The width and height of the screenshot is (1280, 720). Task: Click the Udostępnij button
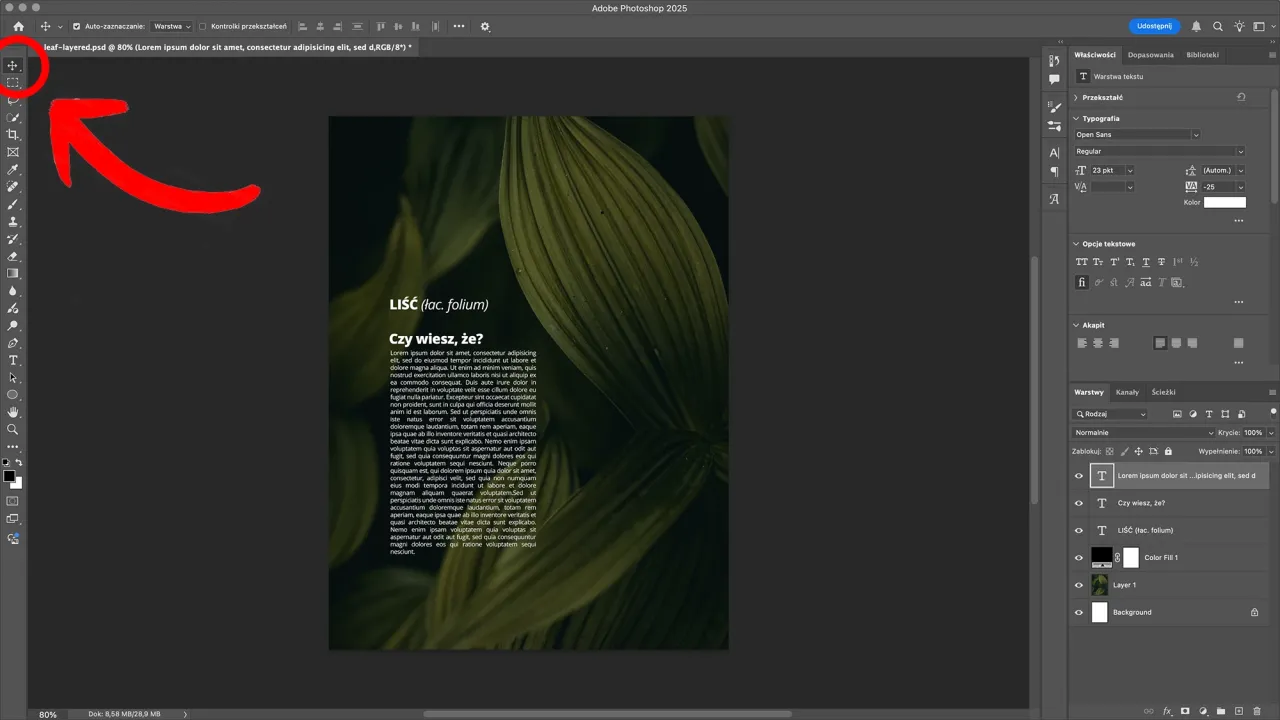[1154, 26]
